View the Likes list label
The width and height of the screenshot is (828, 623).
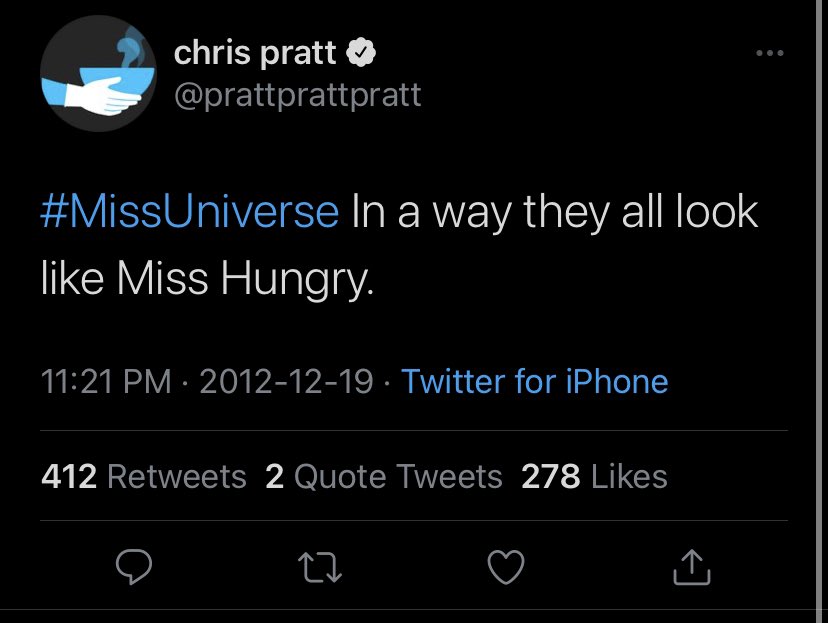629,476
